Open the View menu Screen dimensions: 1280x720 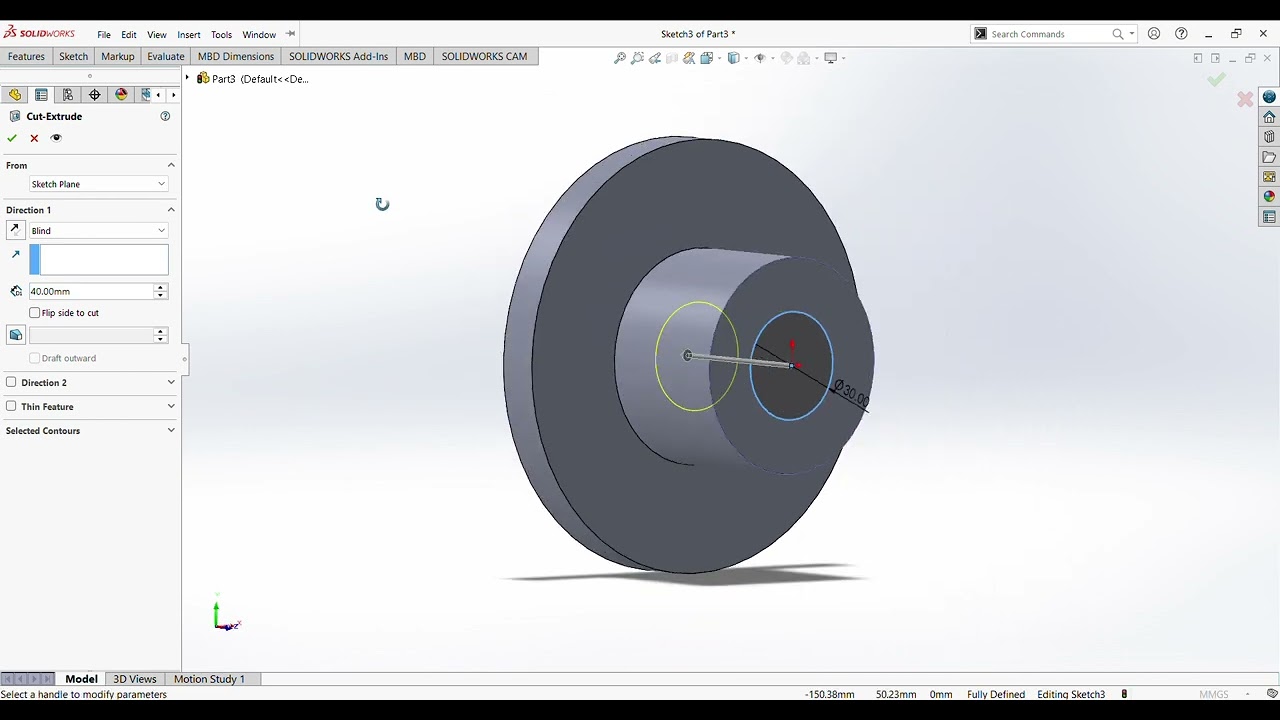157,35
